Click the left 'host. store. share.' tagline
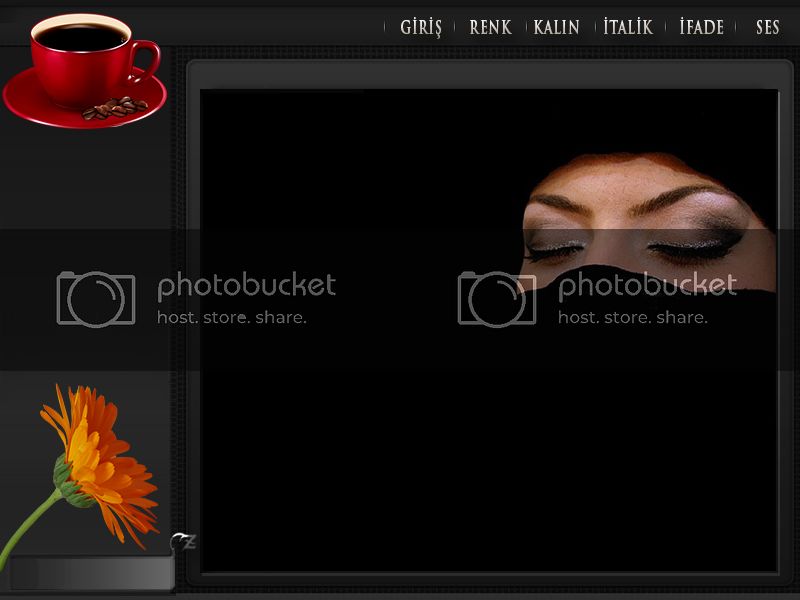The image size is (800, 600). (x=231, y=318)
